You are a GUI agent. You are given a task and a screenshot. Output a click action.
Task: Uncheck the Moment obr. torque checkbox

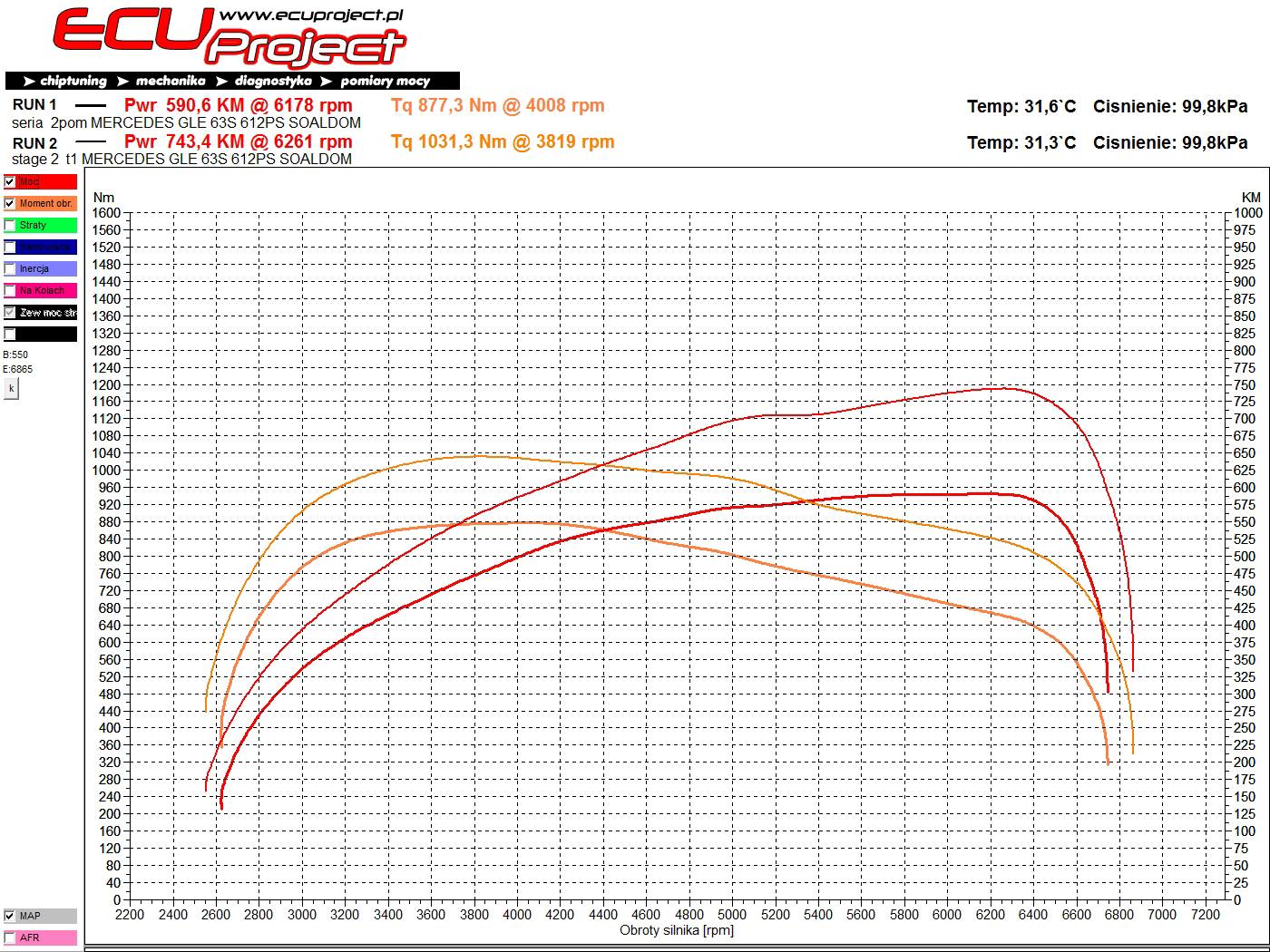(x=10, y=204)
